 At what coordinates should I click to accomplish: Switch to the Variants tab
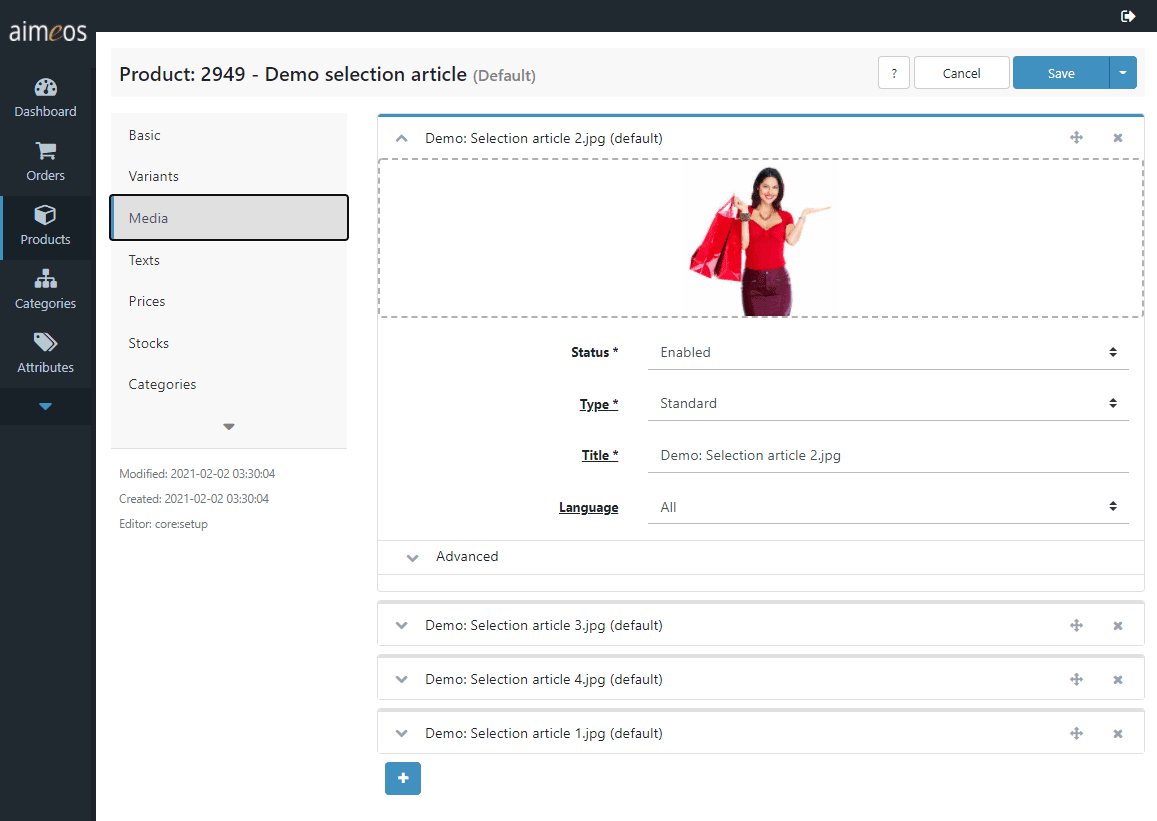click(154, 177)
